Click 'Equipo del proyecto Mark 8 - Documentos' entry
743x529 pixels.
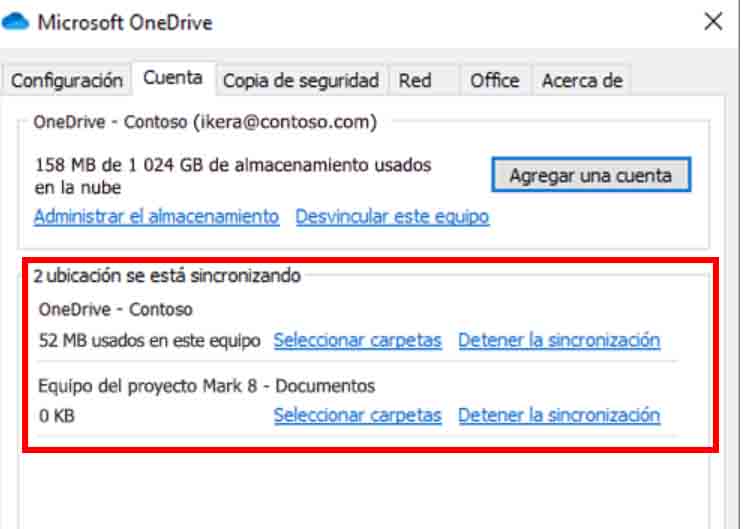point(207,386)
